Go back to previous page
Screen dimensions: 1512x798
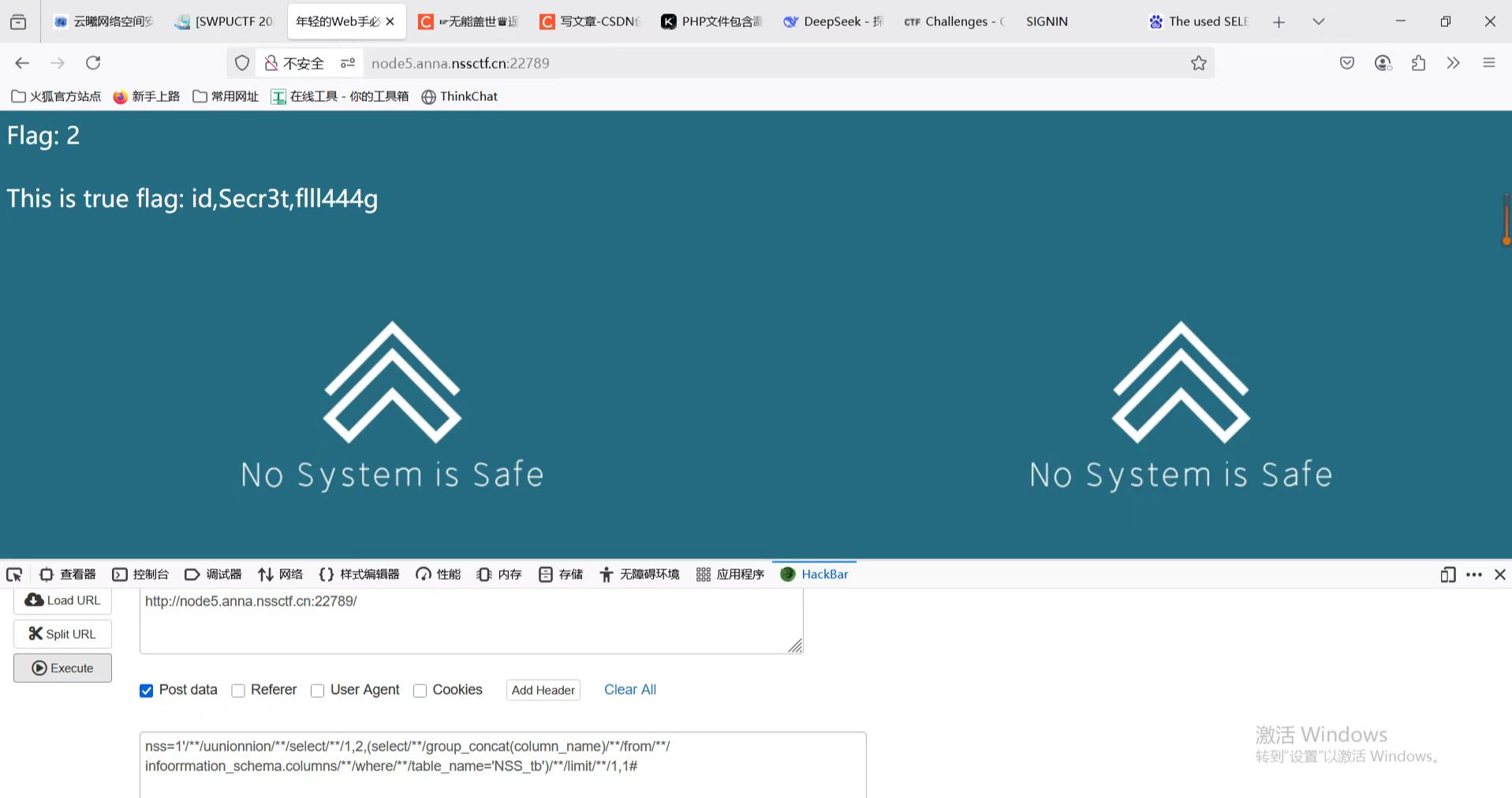tap(22, 63)
